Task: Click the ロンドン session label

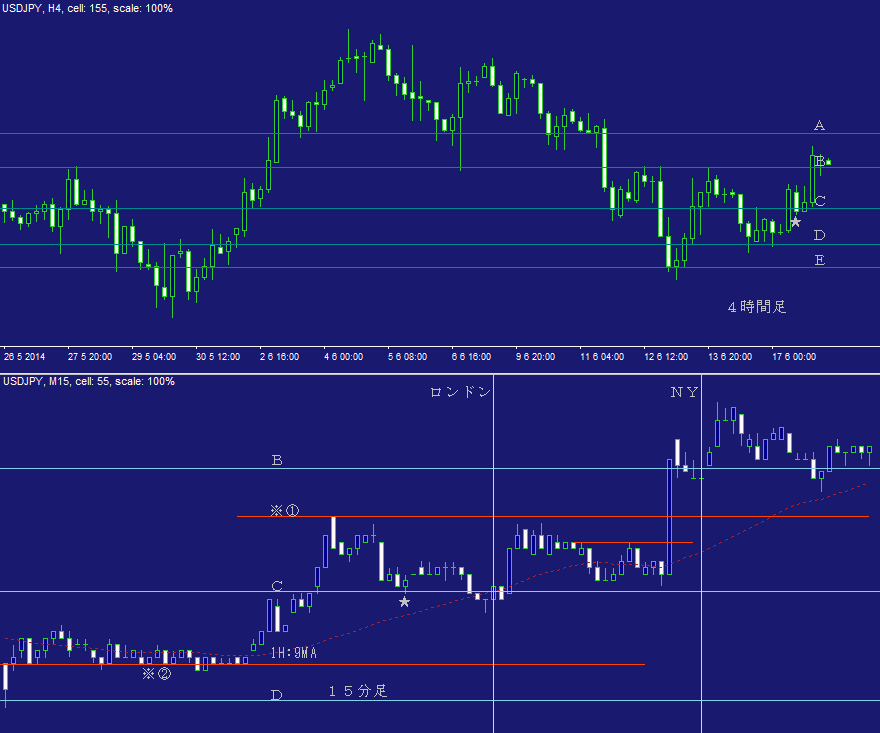Action: click(x=460, y=392)
